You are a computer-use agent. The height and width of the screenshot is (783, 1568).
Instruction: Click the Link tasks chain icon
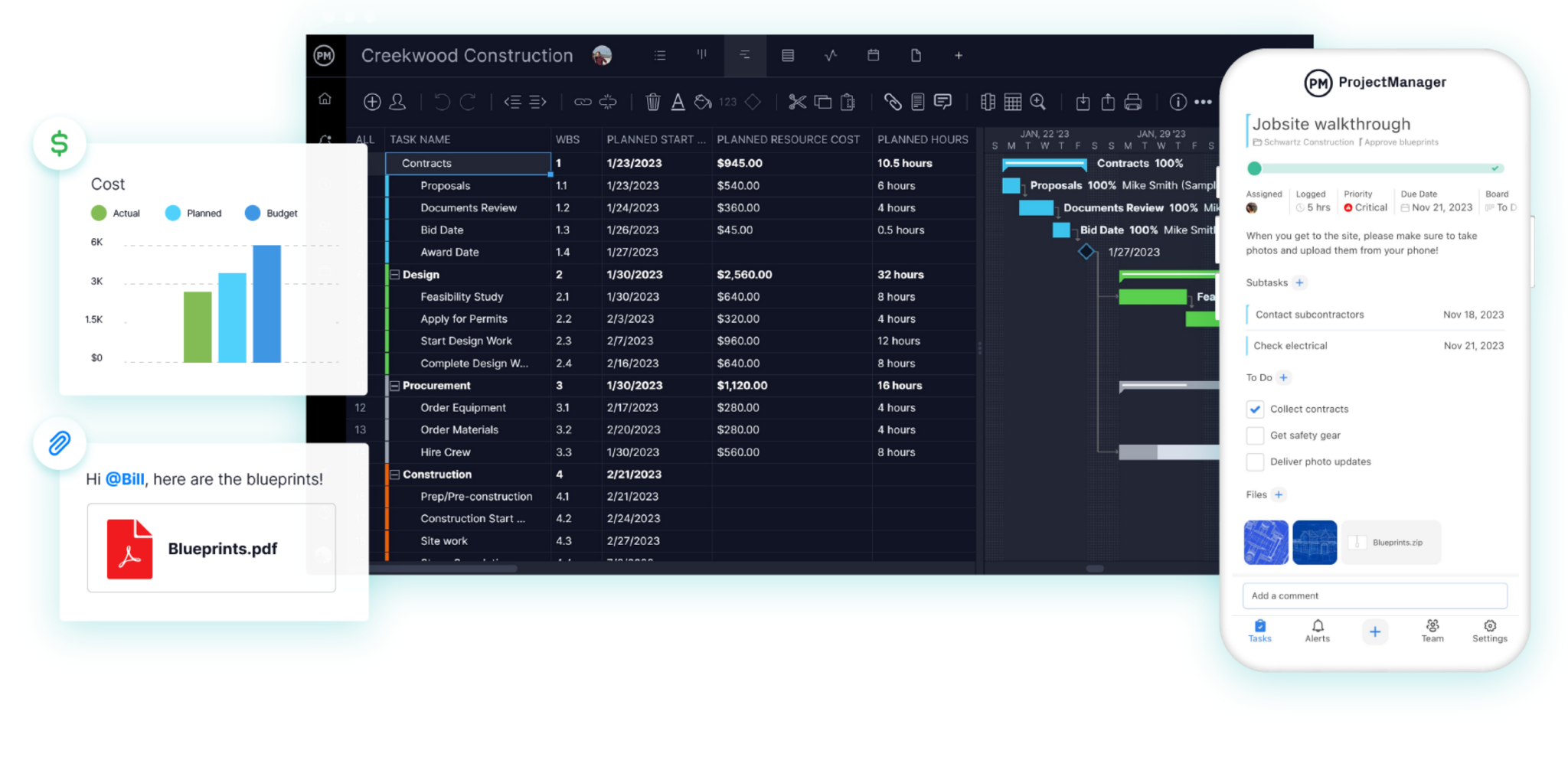tap(583, 102)
